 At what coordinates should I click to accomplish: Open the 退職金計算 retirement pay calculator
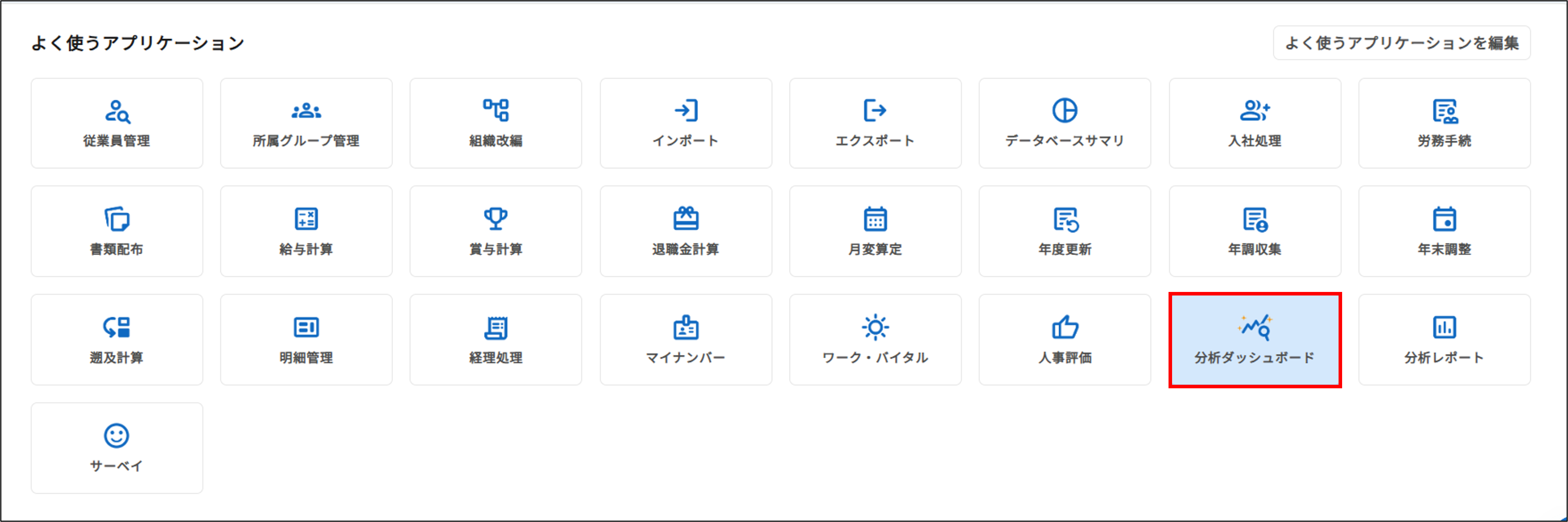685,231
